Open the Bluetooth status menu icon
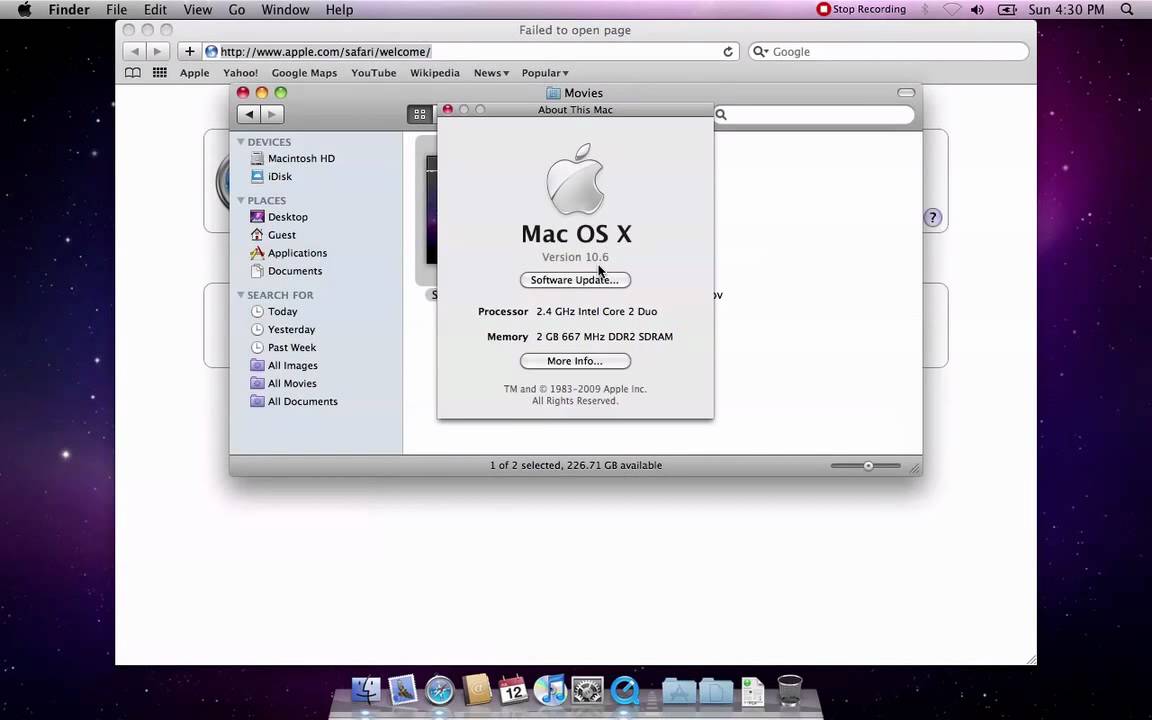The image size is (1152, 720). click(926, 10)
